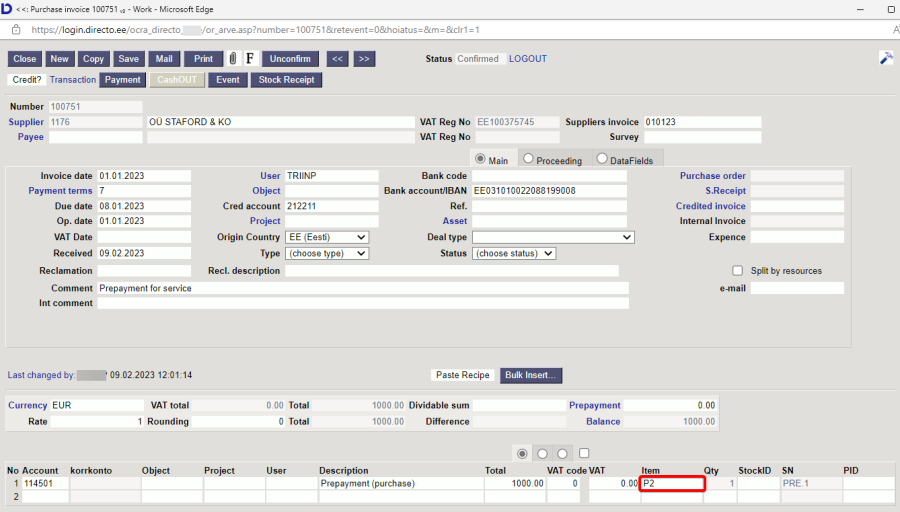The width and height of the screenshot is (900, 512).
Task: Click the Description cell Prepayment (purchase)
Action: click(401, 483)
